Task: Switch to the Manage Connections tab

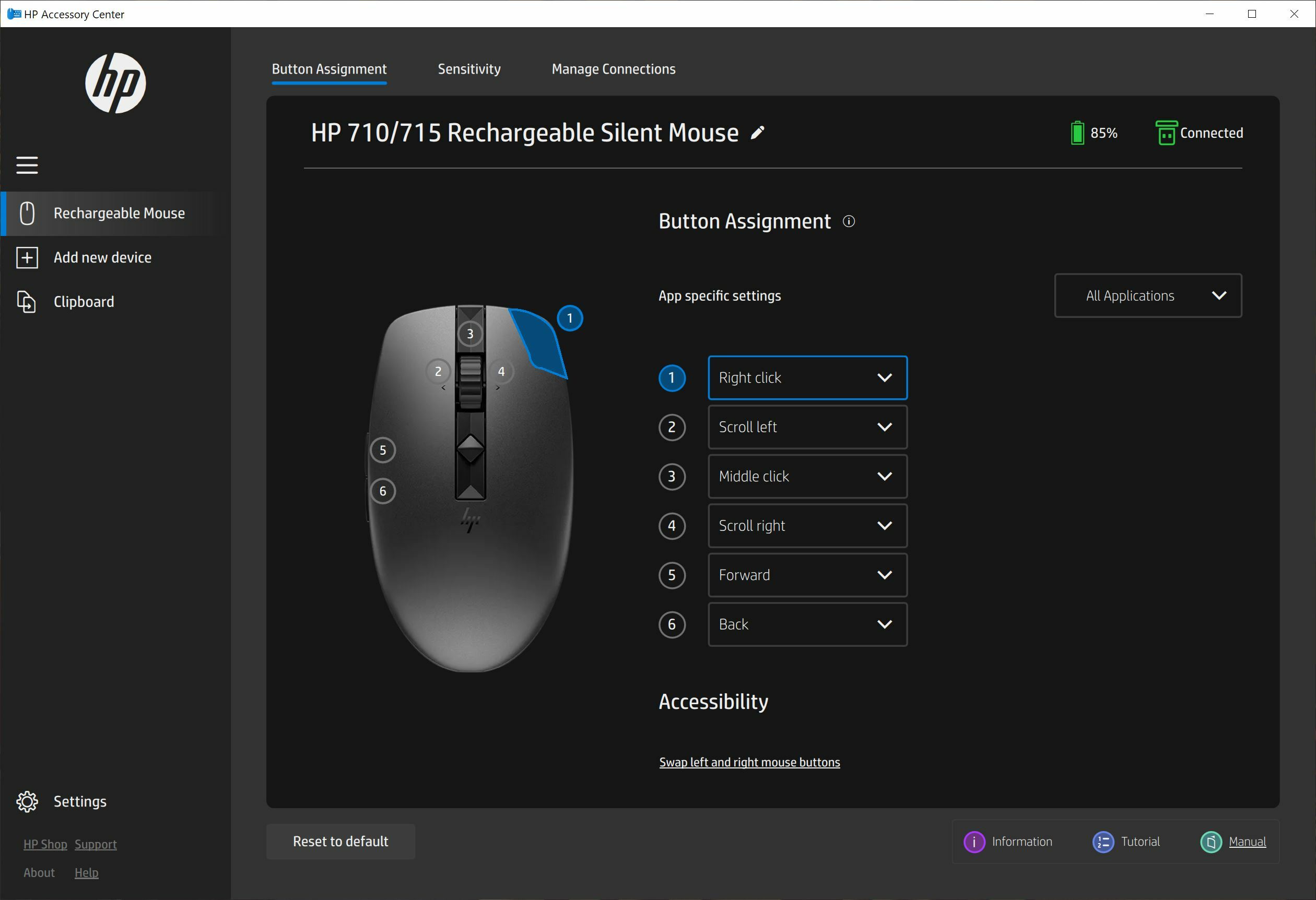Action: [613, 69]
